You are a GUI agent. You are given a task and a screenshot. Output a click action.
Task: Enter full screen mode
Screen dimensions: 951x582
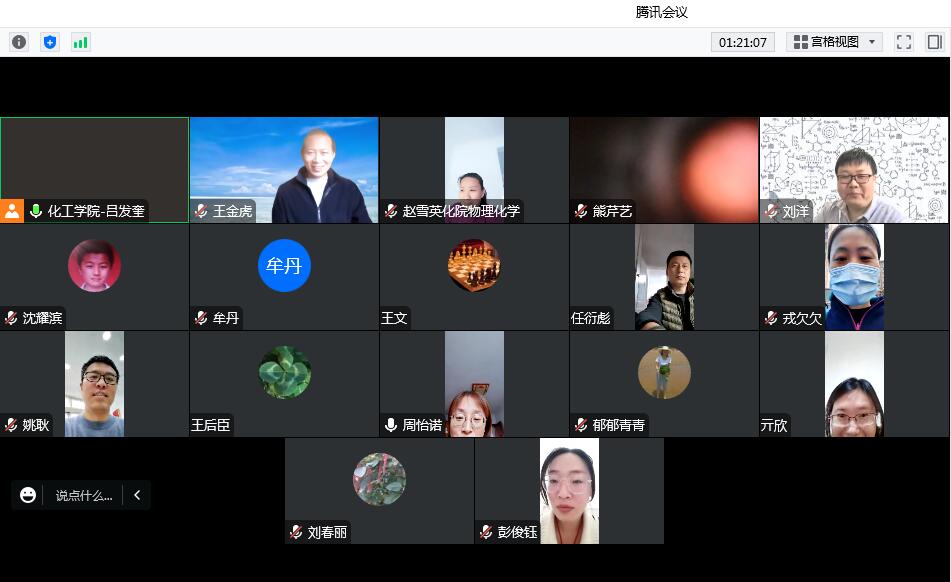904,42
